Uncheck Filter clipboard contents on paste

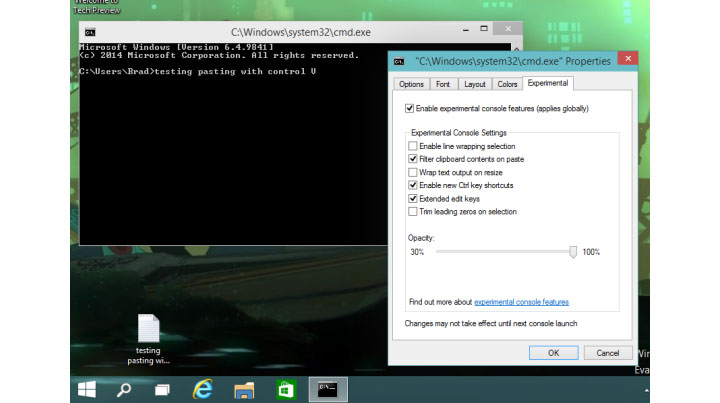(413, 159)
